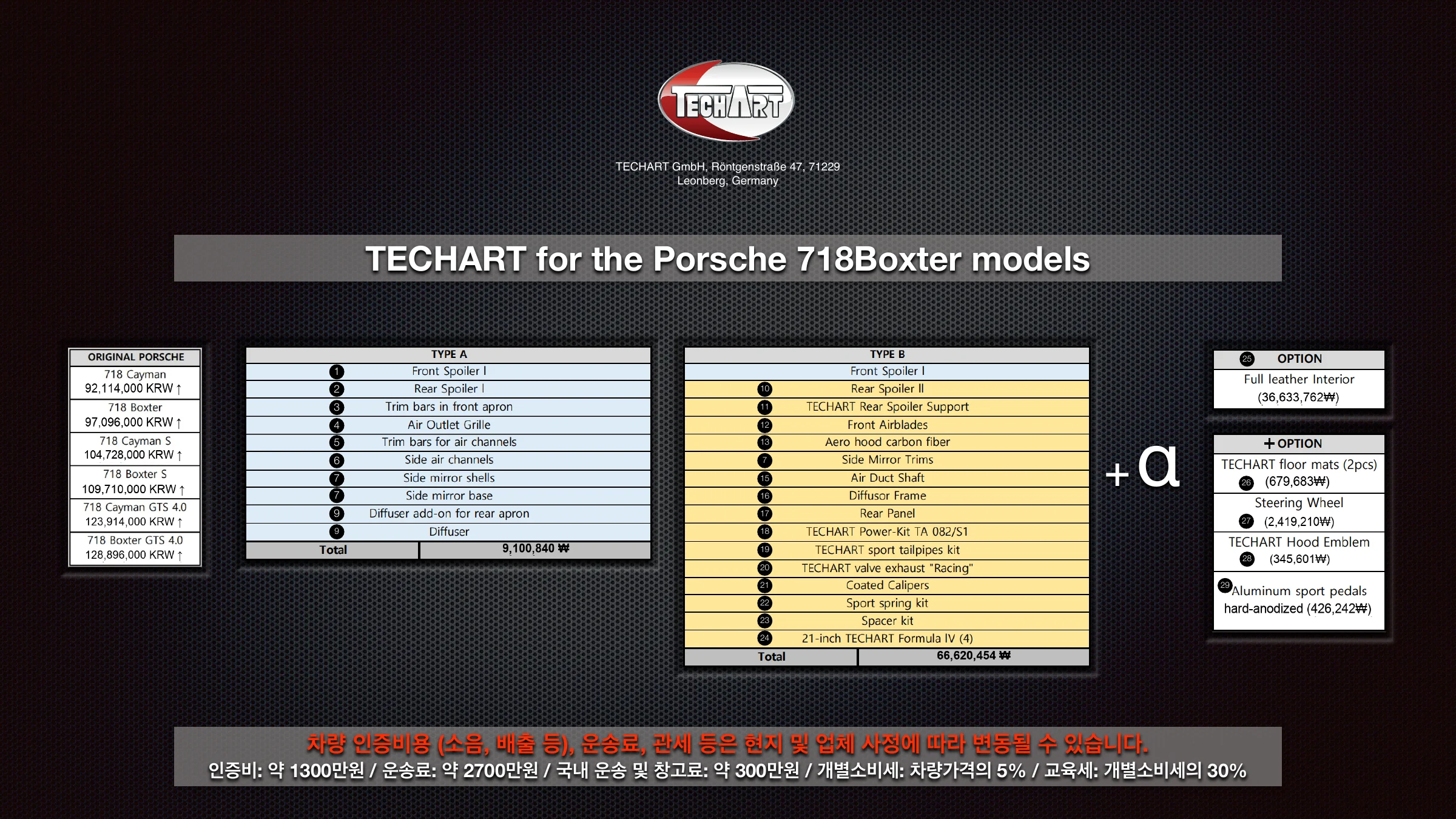Click the '+α' symbol between tables
This screenshot has height=819, width=1456.
pyautogui.click(x=1142, y=466)
